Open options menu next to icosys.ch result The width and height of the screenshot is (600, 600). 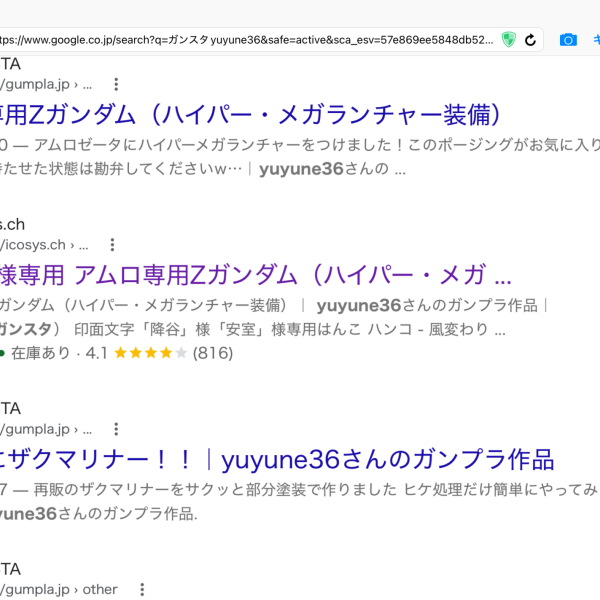click(112, 245)
